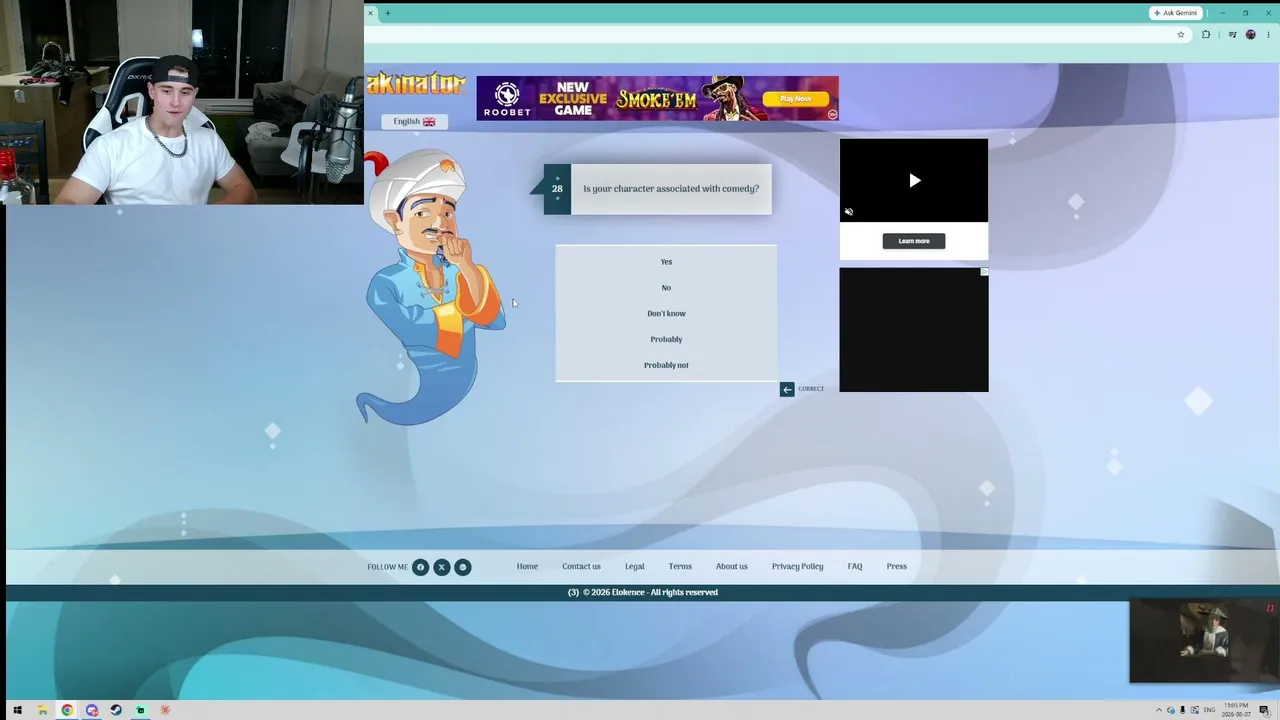Choose the Probably not answer

[666, 366]
